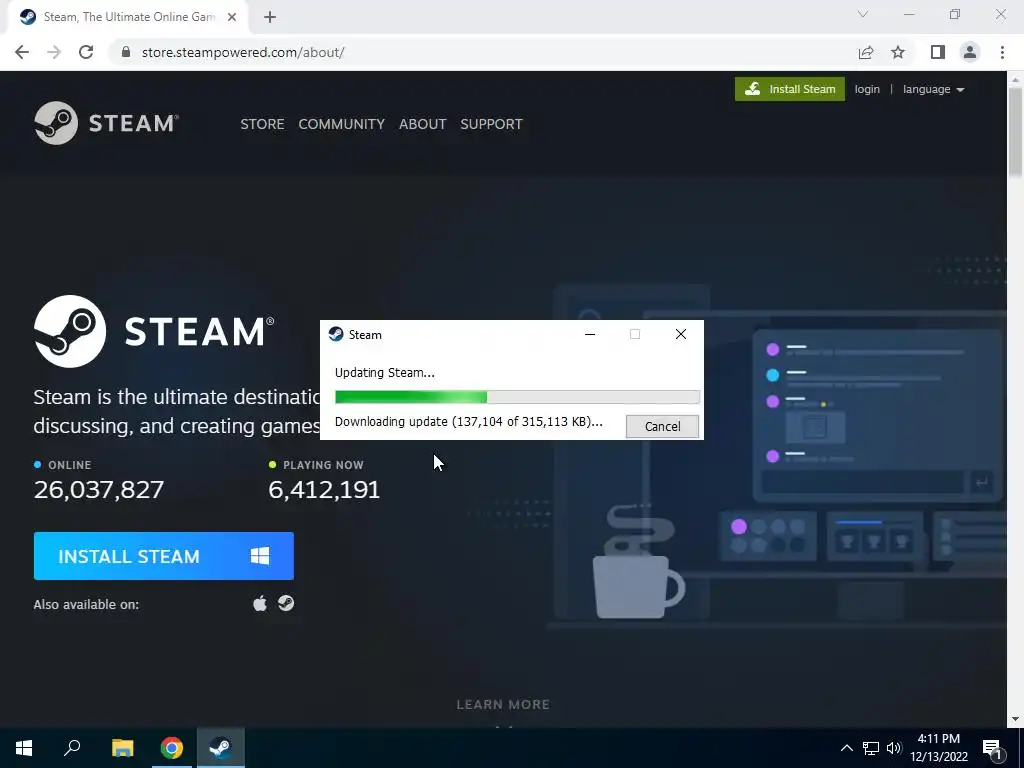Open the SUPPORT menu item
The height and width of the screenshot is (768, 1024).
click(x=491, y=124)
